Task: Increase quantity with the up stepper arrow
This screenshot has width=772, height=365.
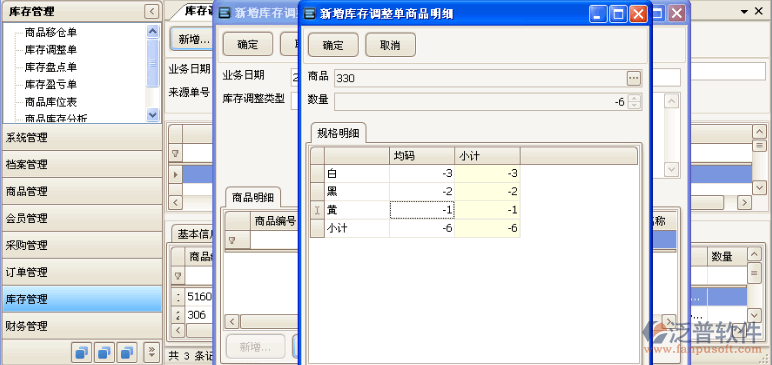Action: coord(635,99)
